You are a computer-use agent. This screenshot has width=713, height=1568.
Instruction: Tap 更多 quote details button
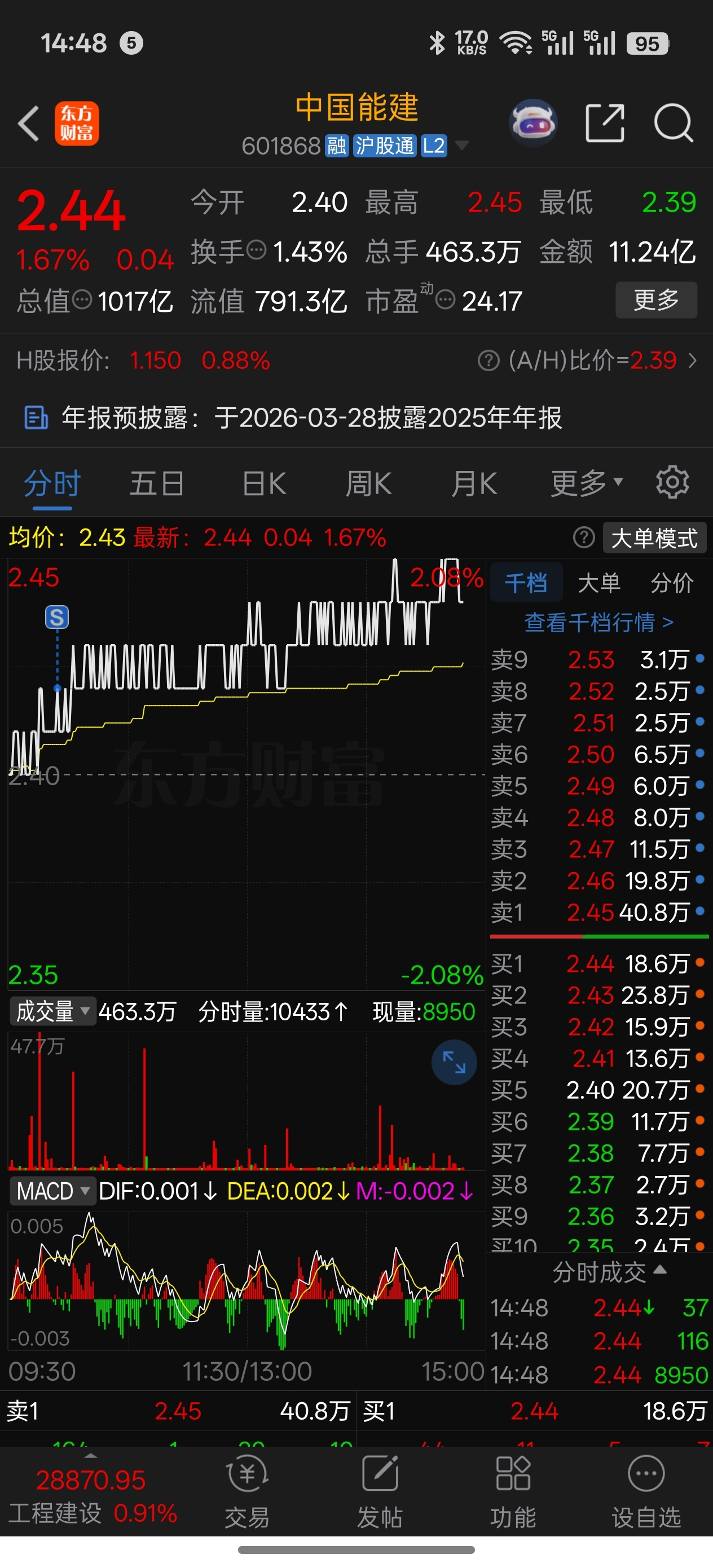click(657, 299)
